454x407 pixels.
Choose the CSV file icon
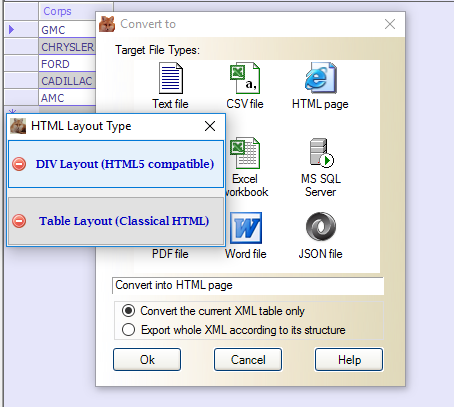pos(245,78)
